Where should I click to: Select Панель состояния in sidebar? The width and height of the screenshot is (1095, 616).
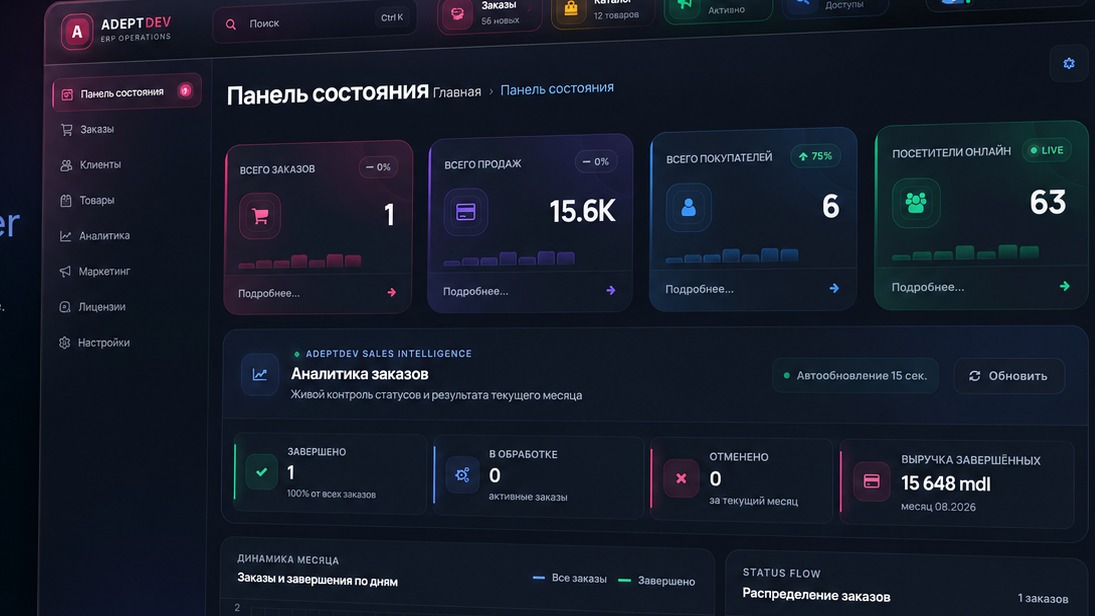pos(126,92)
